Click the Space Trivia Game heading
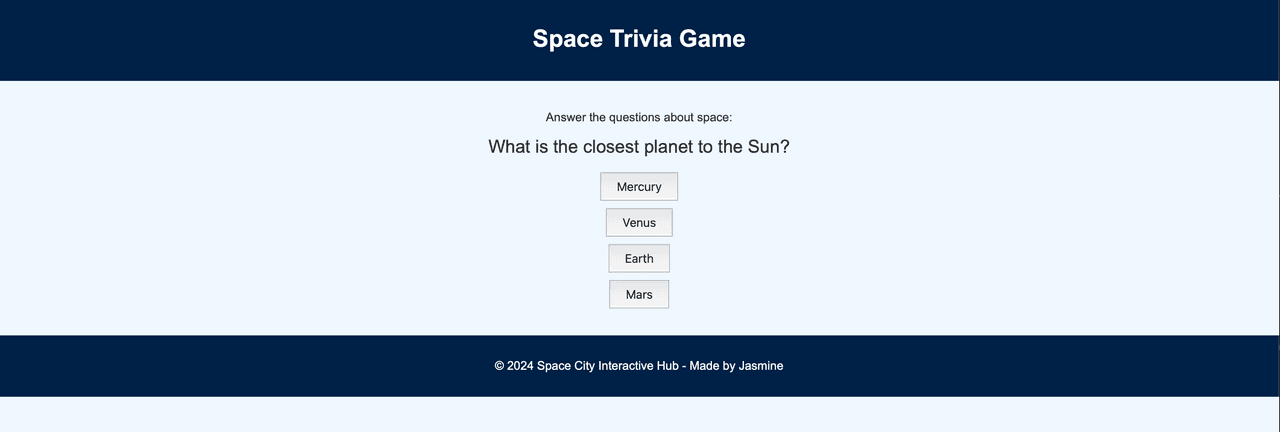Viewport: 1280px width, 432px height. pos(639,39)
